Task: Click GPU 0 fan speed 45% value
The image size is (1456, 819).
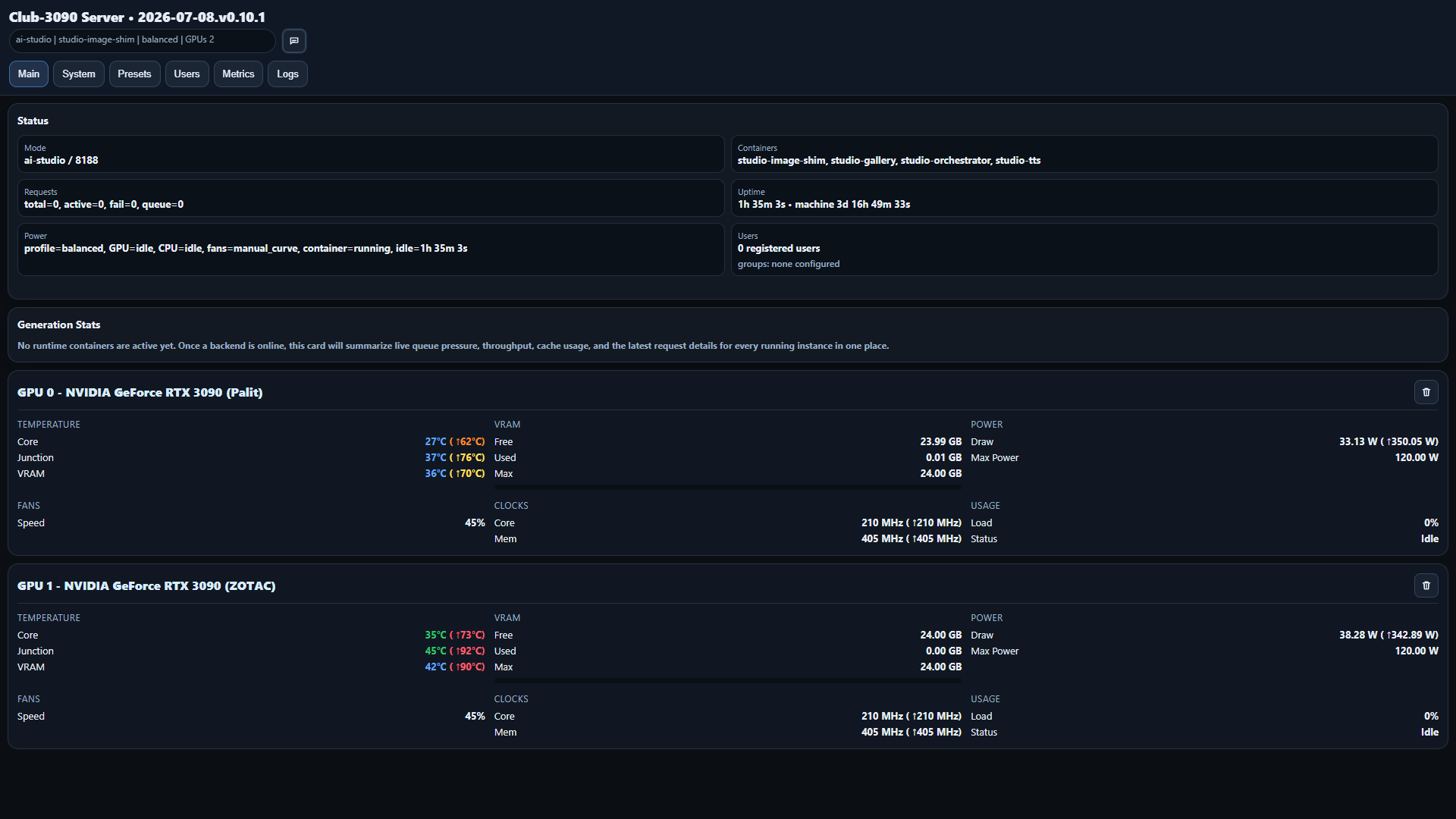Action: click(475, 522)
